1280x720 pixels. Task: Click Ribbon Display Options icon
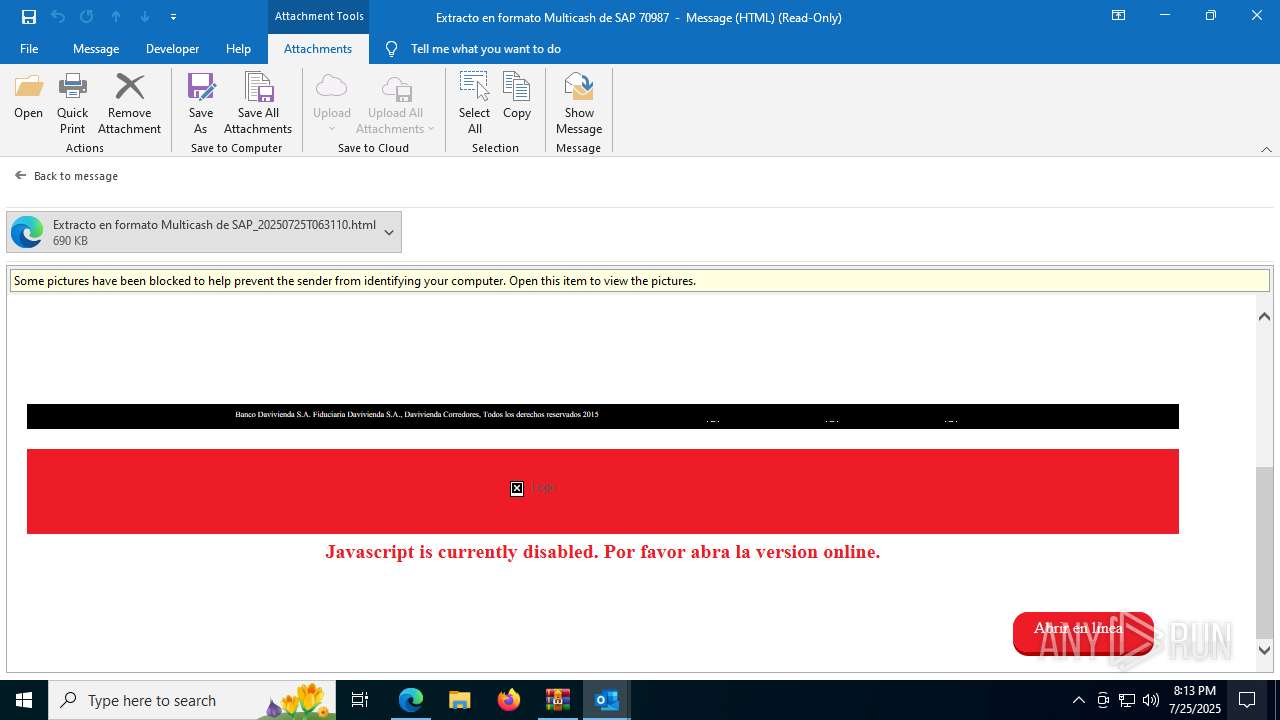click(x=1119, y=16)
